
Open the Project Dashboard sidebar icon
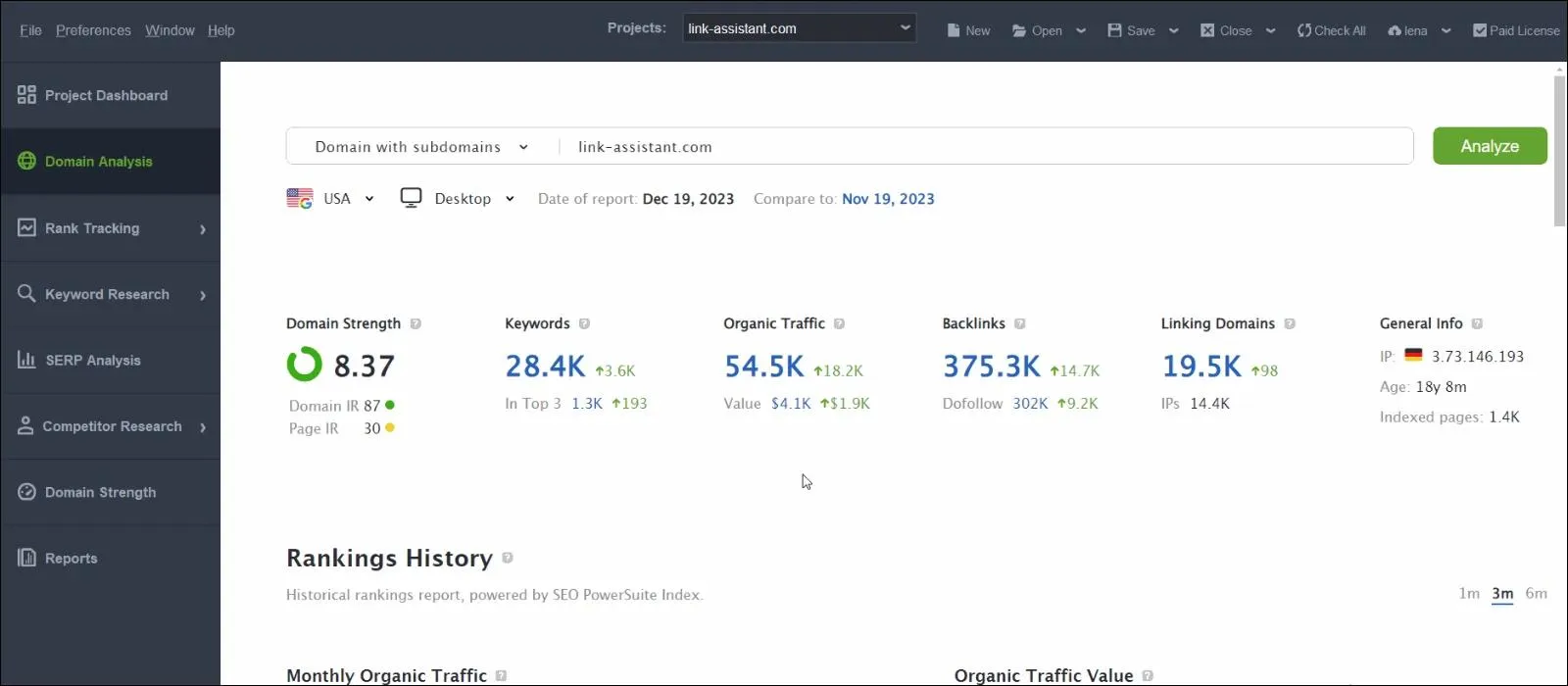(26, 95)
